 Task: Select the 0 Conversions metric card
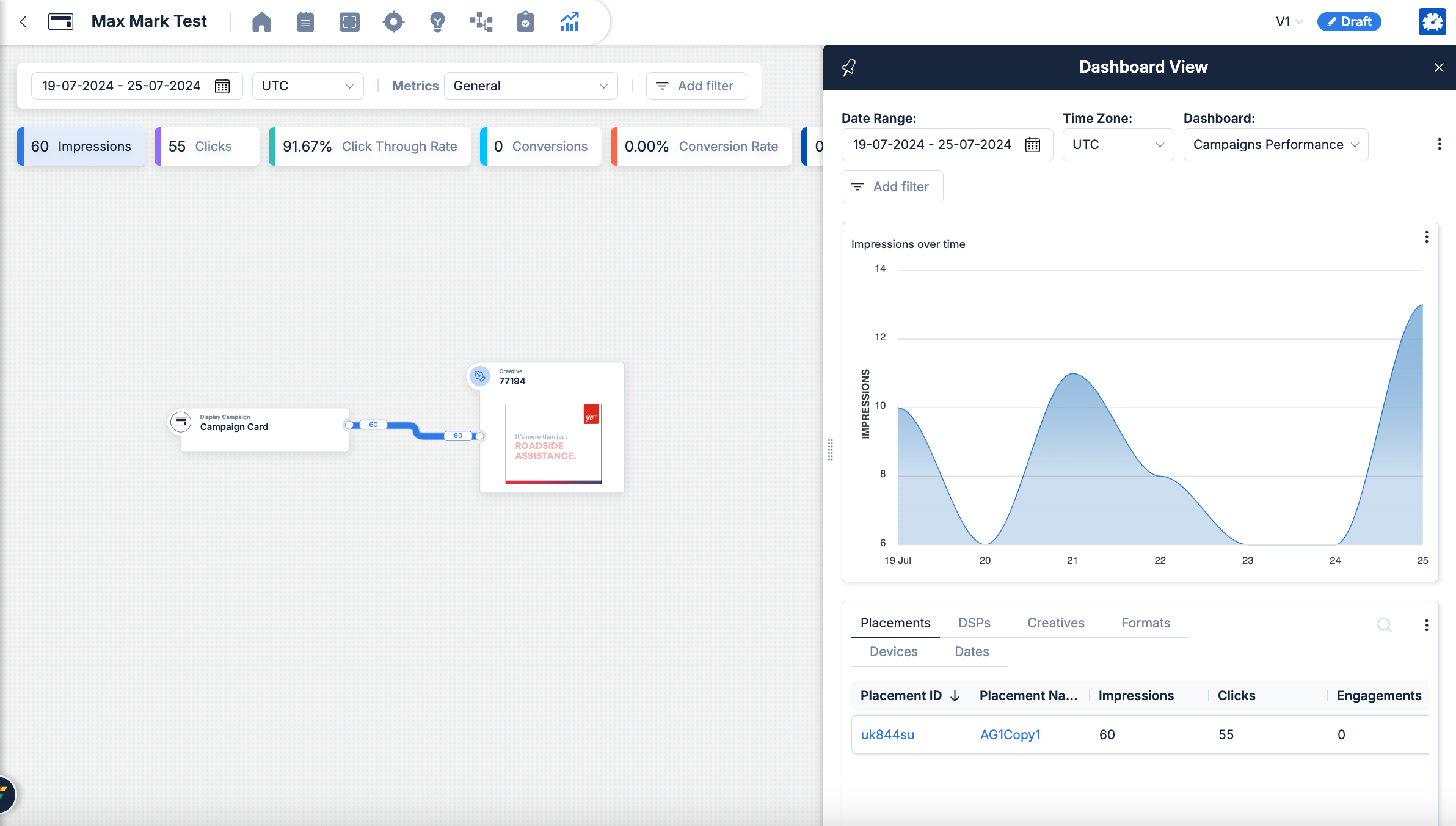click(541, 147)
